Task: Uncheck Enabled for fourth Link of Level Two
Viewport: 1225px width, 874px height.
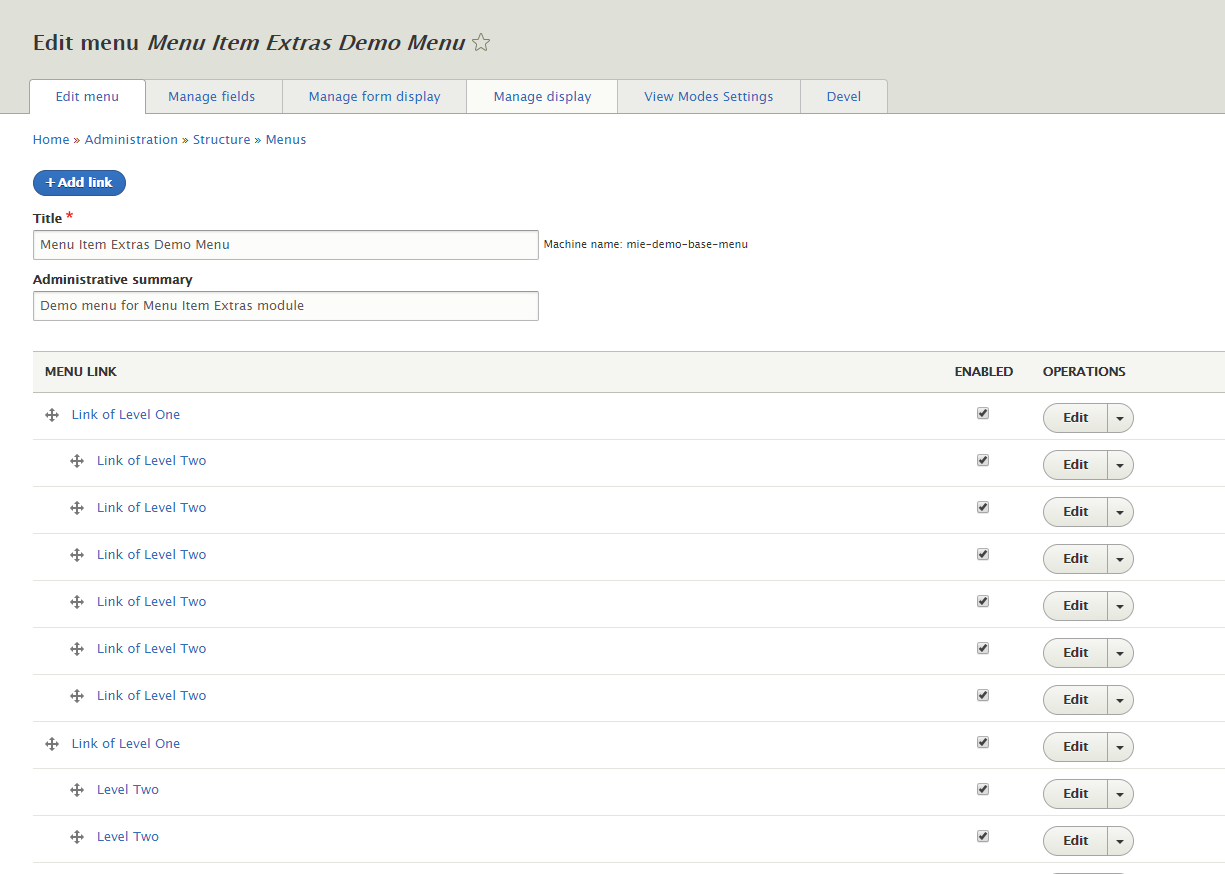Action: [983, 601]
